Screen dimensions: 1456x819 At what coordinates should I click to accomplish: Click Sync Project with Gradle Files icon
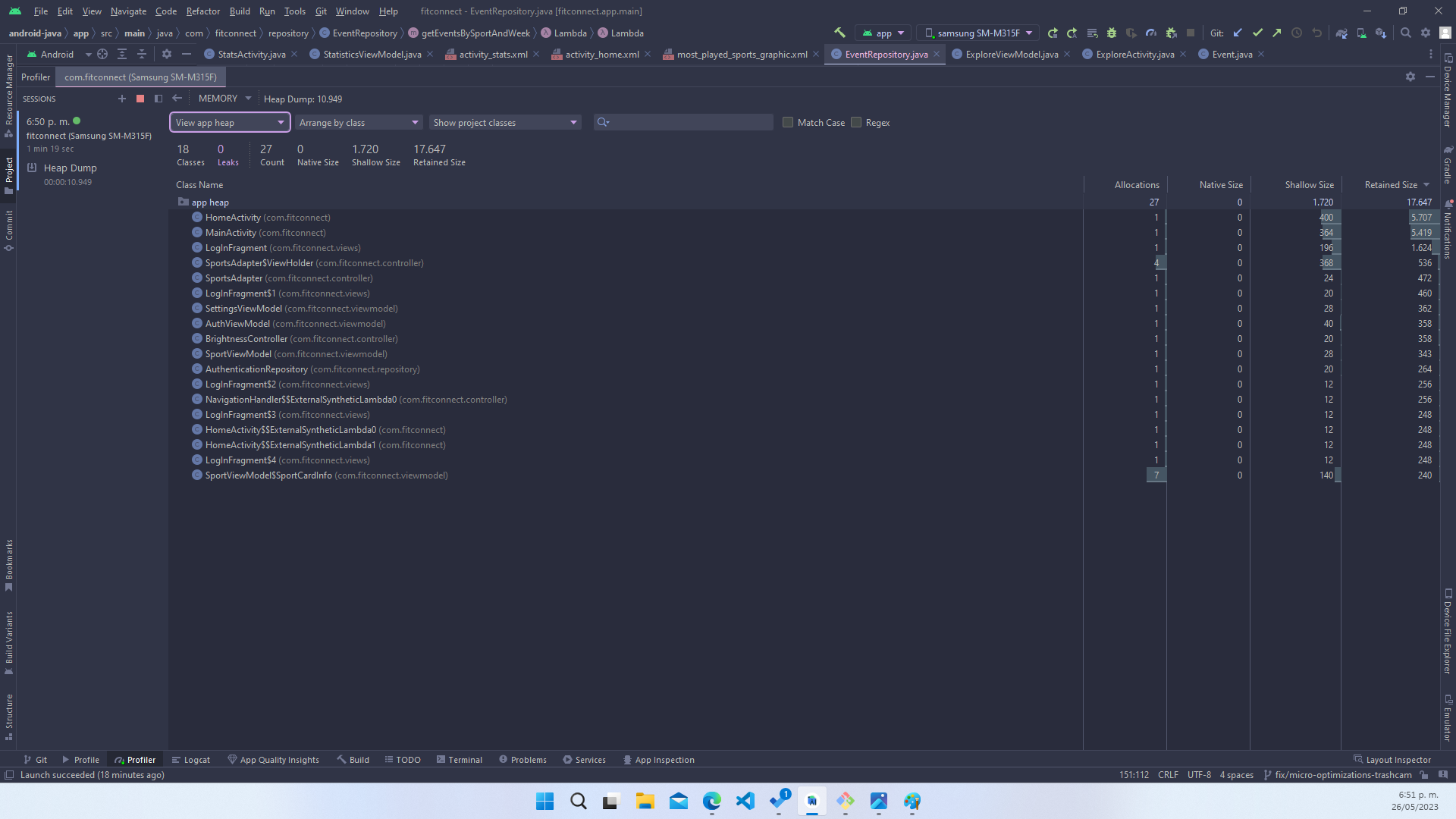coord(1341,33)
